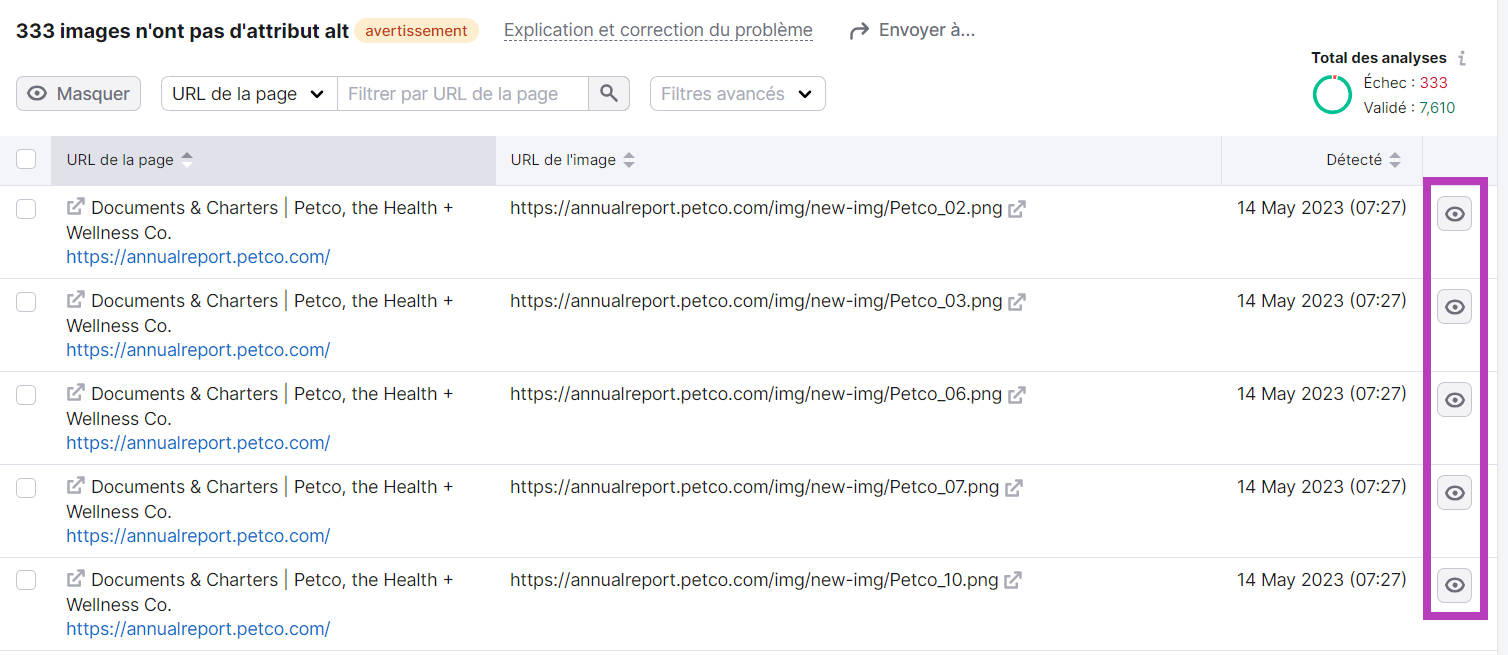Click the search magnifier icon

(609, 93)
